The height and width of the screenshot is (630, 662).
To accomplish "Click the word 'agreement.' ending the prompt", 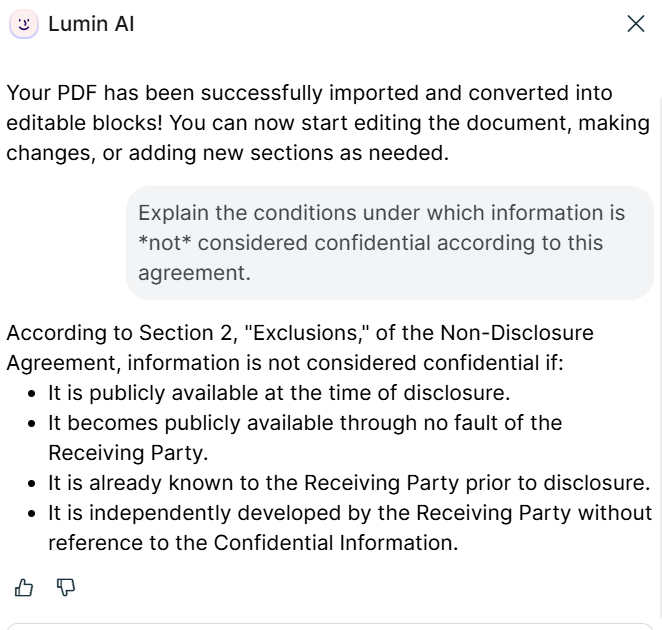I will point(194,272).
